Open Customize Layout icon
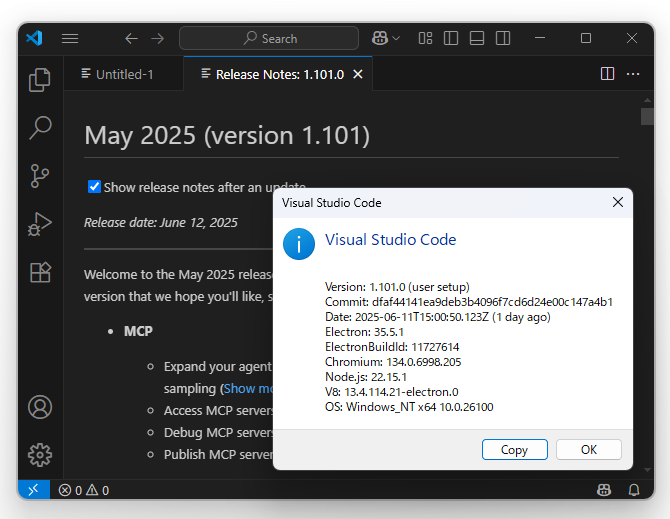Screen dimensions: 670x519 pos(425,38)
